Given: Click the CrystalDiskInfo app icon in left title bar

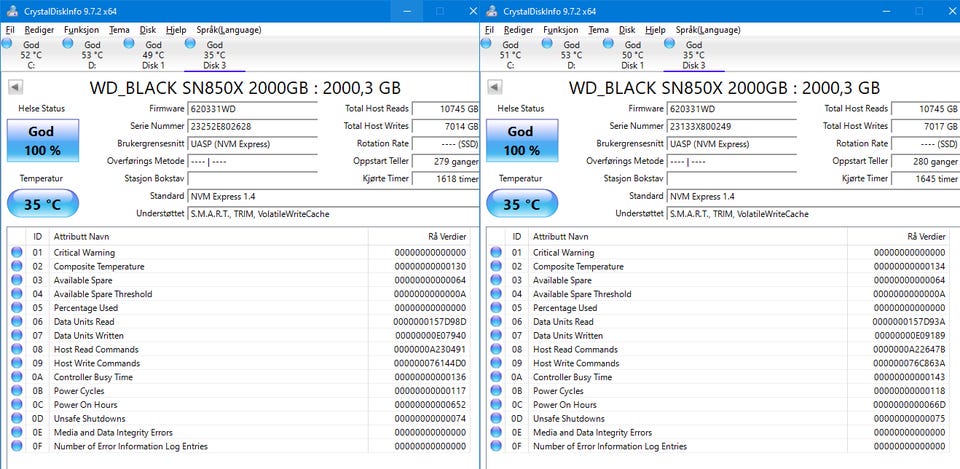Looking at the screenshot, I should point(11,10).
